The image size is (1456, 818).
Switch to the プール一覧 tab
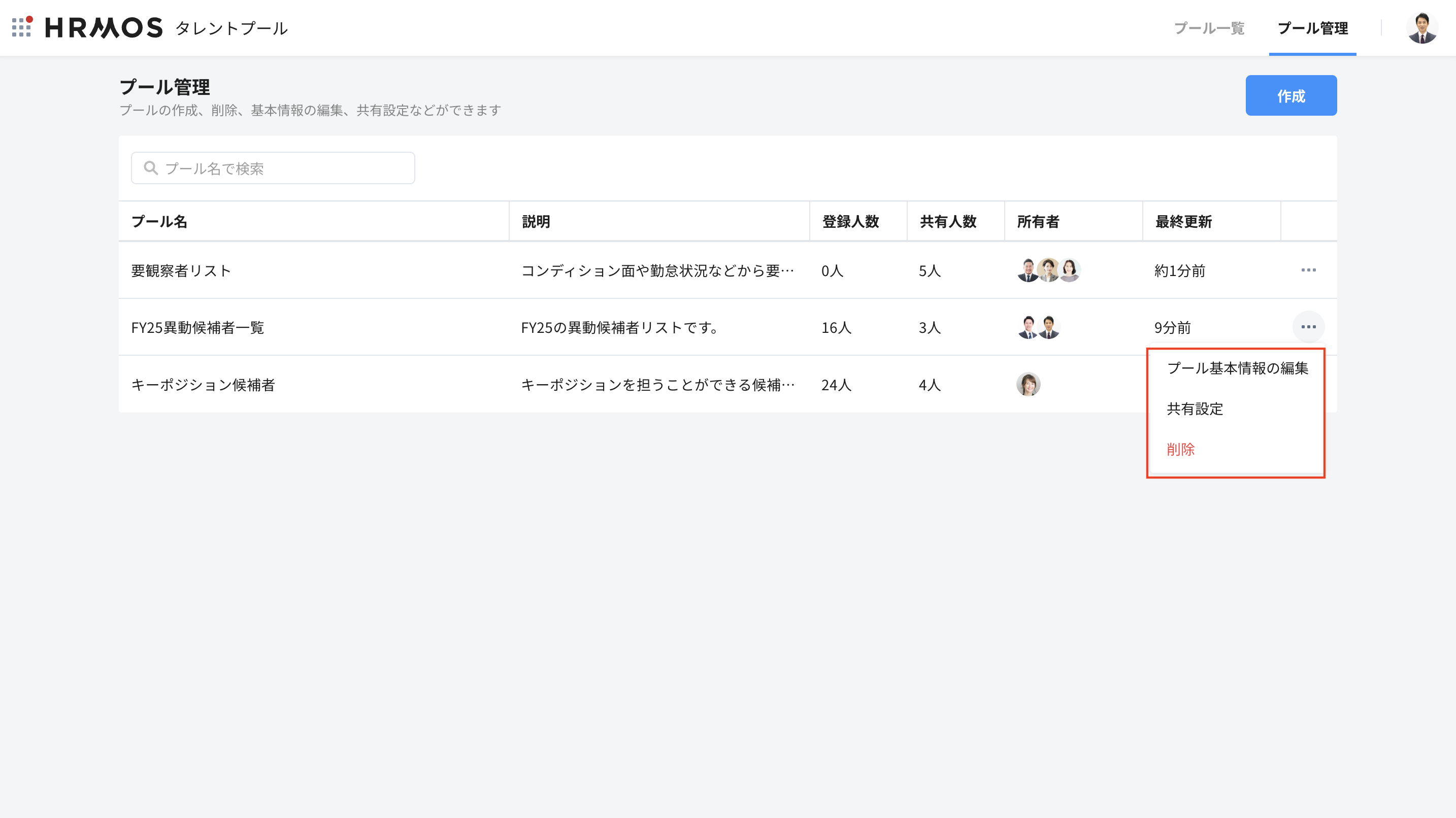[1209, 28]
